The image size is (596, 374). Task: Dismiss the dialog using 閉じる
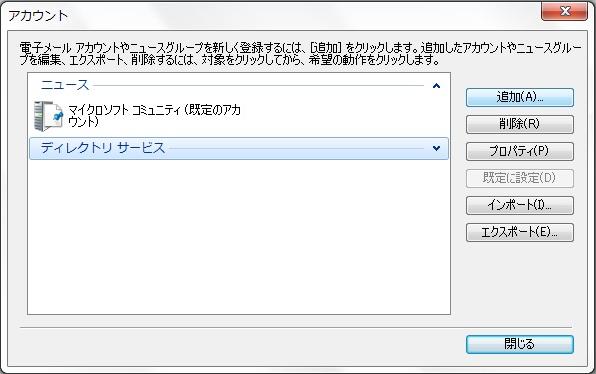520,344
